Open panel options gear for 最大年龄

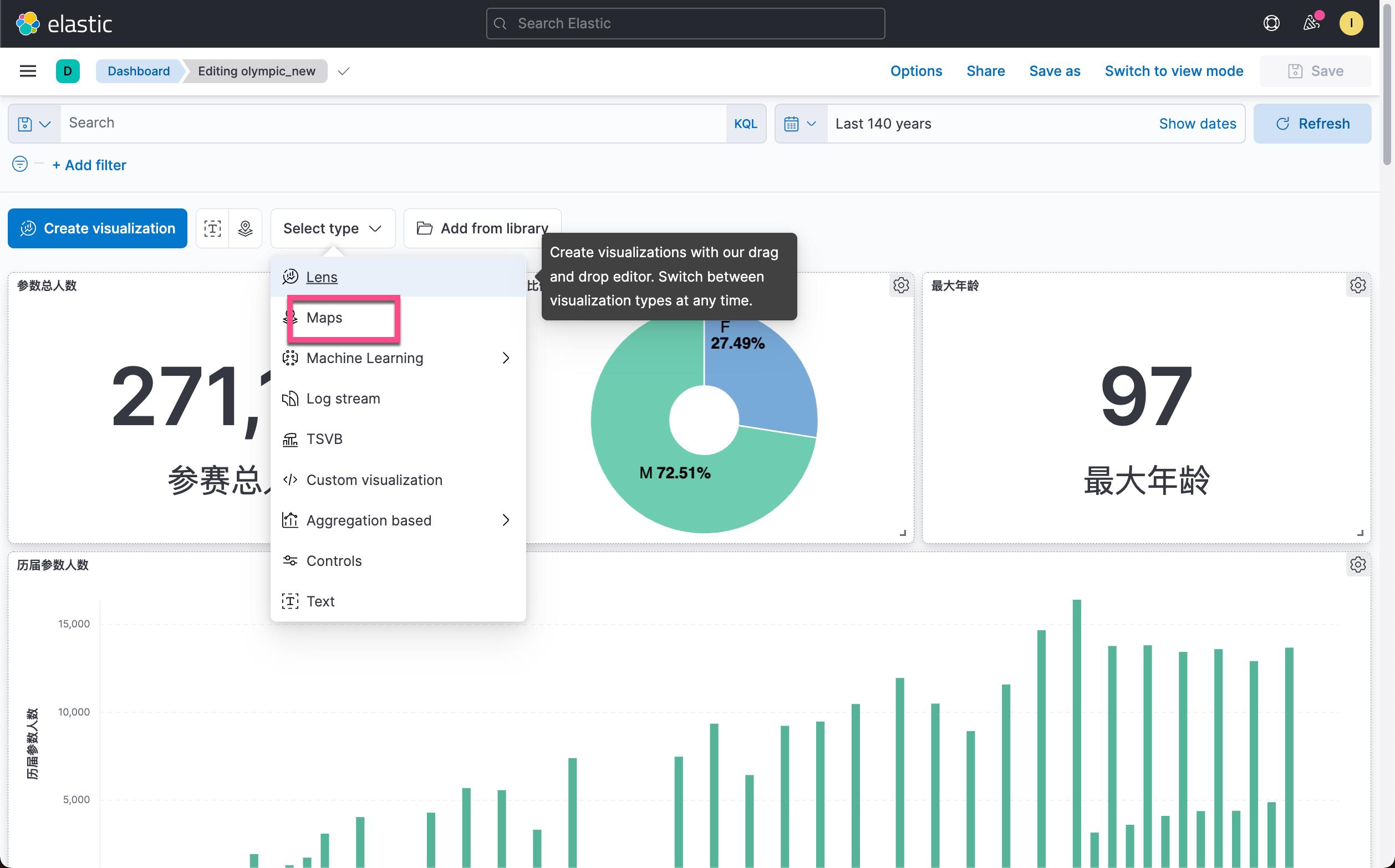click(1358, 285)
